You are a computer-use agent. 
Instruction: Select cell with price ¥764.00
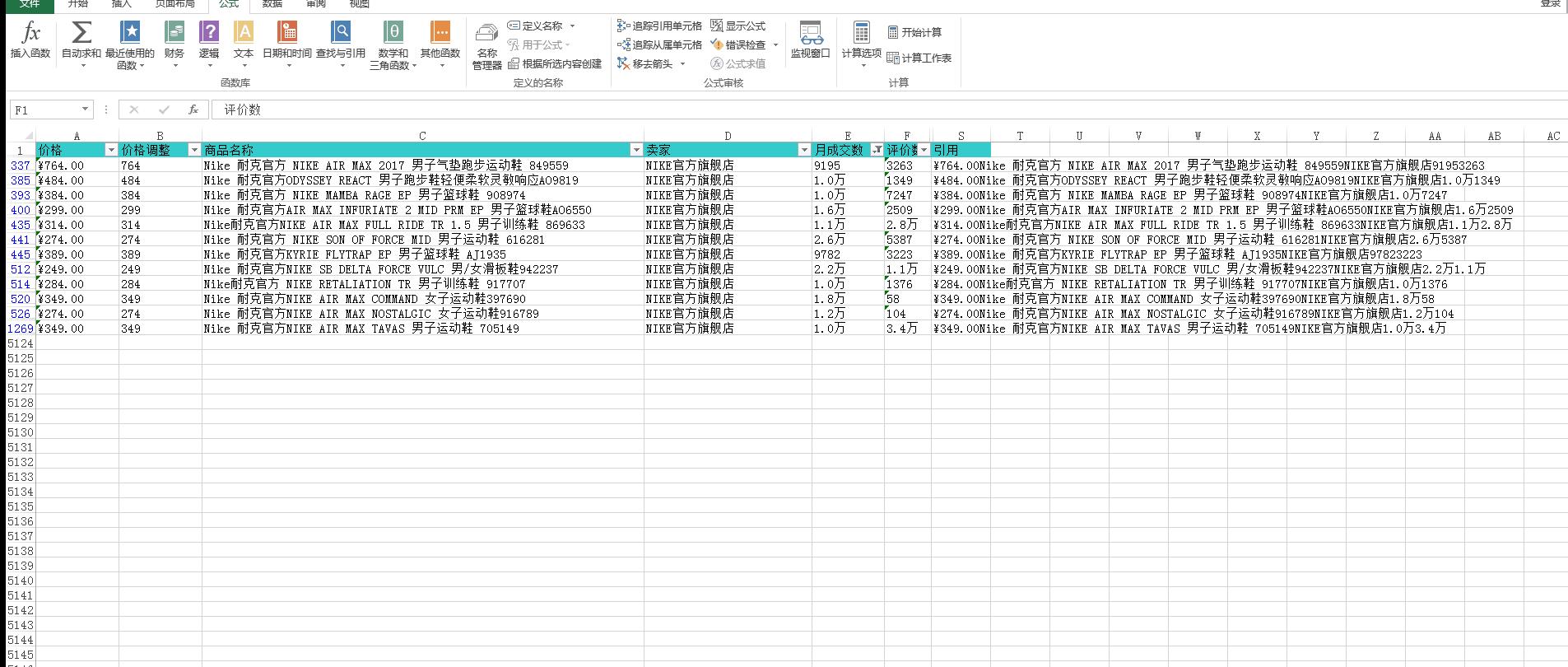click(77, 166)
